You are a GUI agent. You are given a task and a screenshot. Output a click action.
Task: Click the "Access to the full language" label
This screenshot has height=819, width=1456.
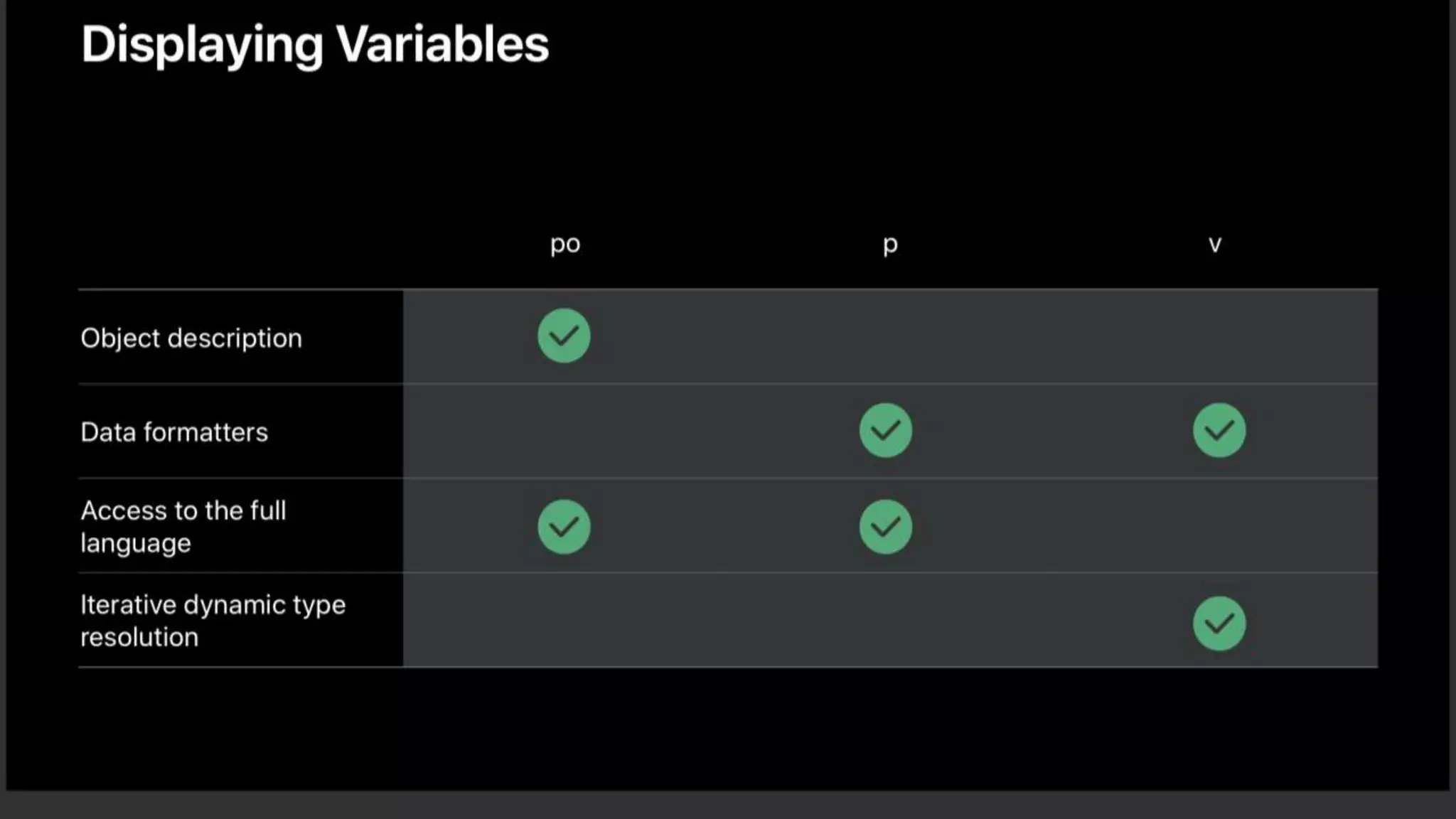[183, 527]
